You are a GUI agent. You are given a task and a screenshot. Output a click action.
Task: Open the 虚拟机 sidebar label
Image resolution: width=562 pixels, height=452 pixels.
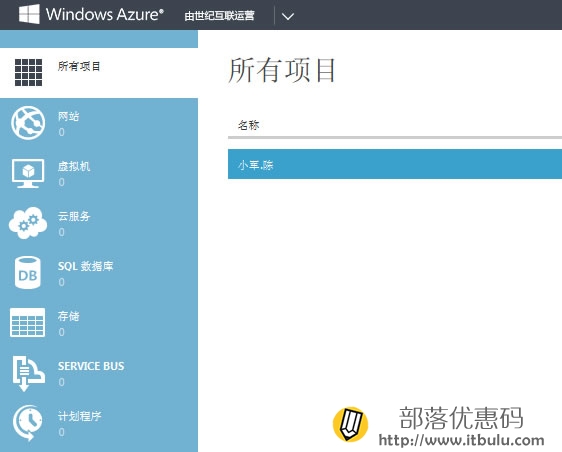point(74,166)
